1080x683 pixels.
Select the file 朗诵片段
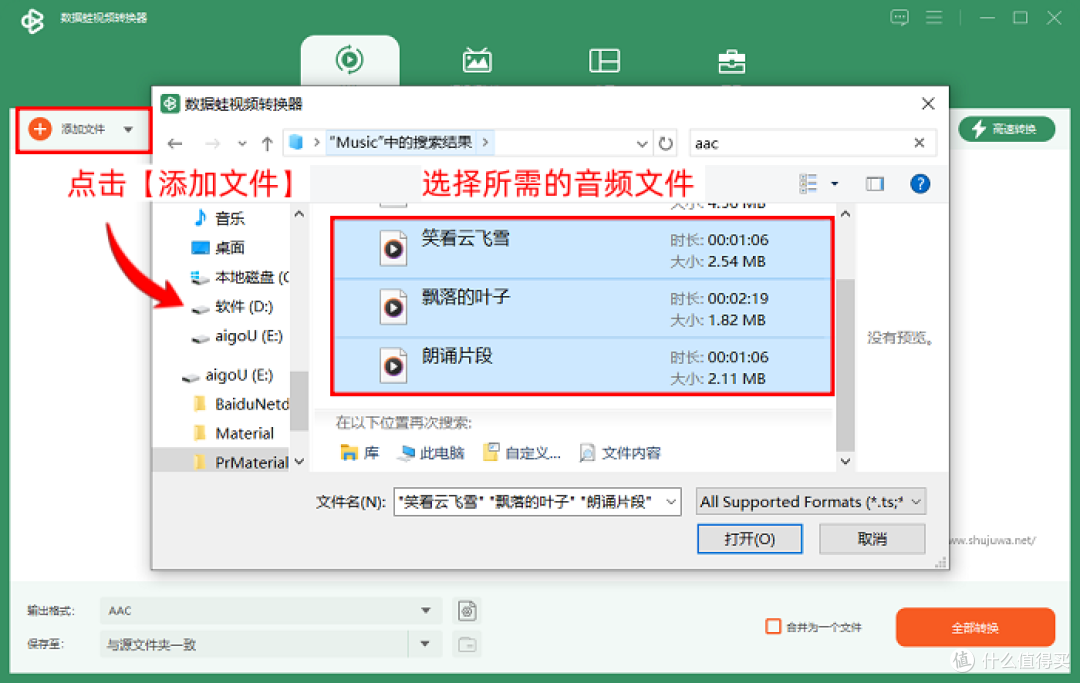pos(583,366)
